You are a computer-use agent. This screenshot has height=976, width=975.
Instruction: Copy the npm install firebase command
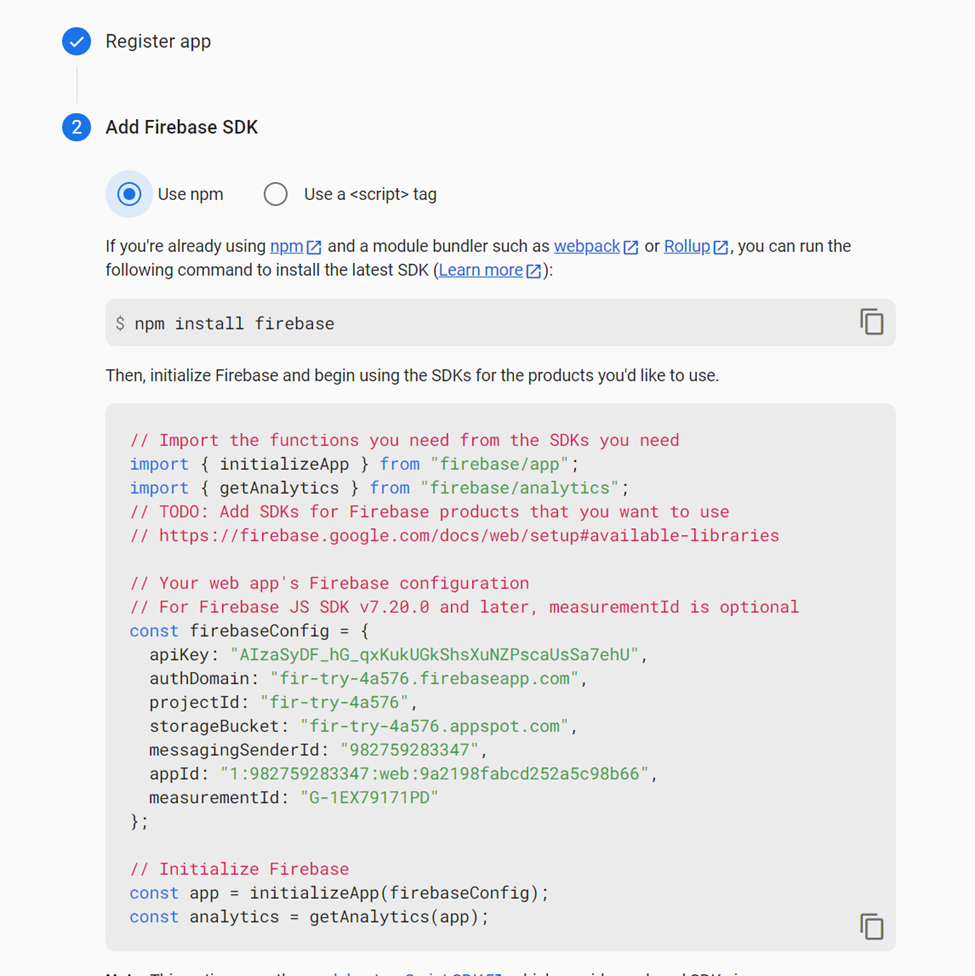[x=872, y=322]
